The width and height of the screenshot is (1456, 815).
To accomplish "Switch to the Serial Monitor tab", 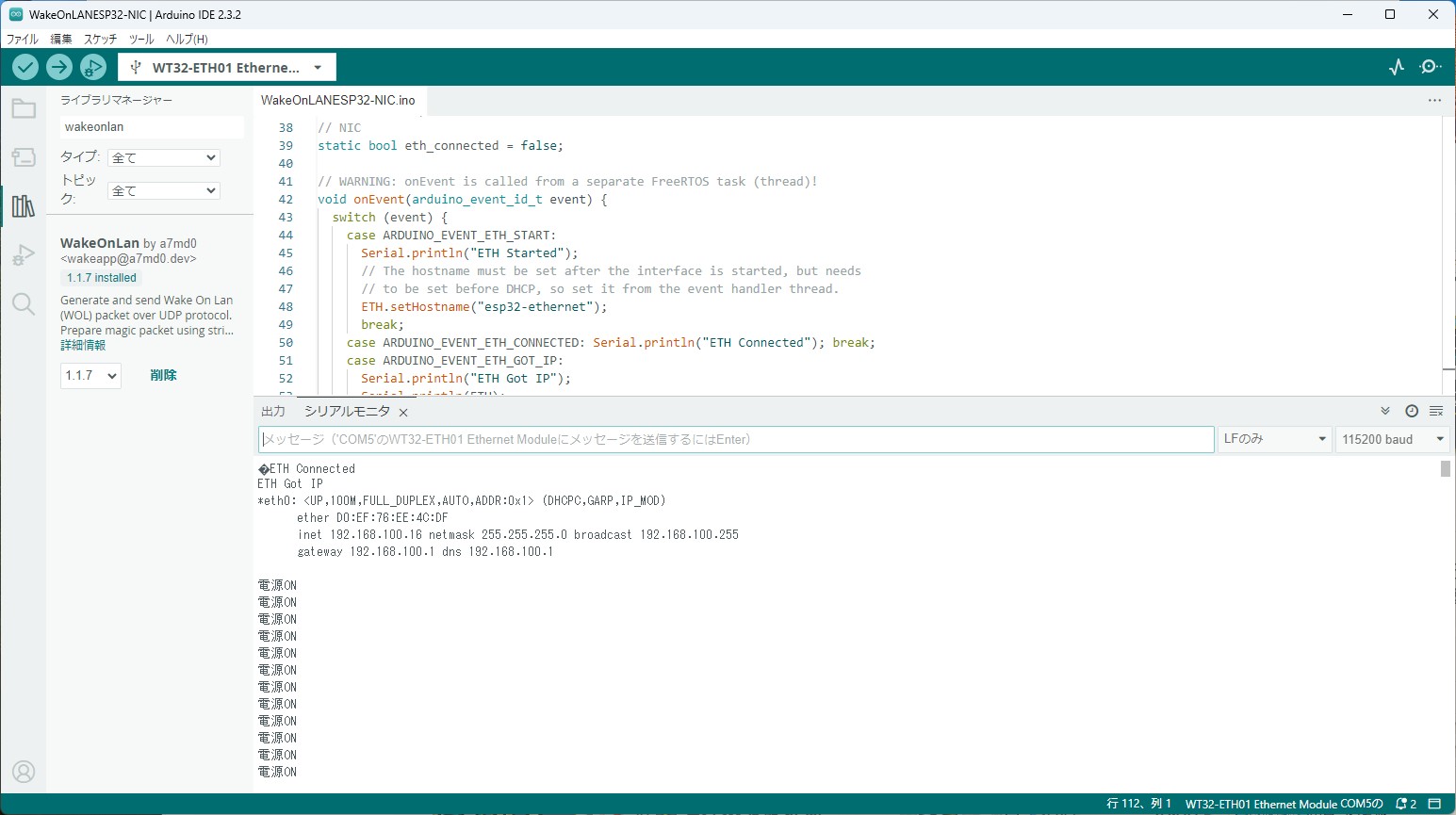I will [347, 412].
